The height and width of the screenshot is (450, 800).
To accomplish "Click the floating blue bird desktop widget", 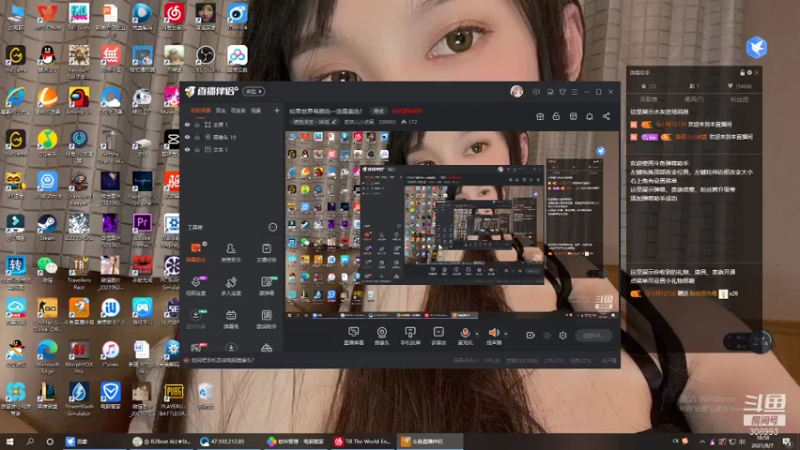I will click(x=756, y=47).
